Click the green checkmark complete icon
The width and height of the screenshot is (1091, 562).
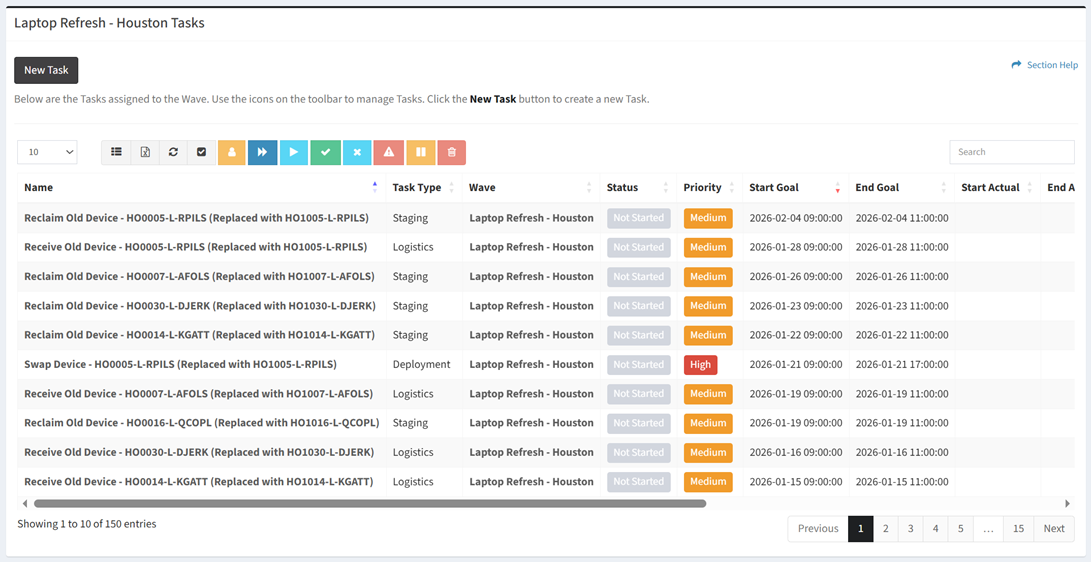coord(325,152)
